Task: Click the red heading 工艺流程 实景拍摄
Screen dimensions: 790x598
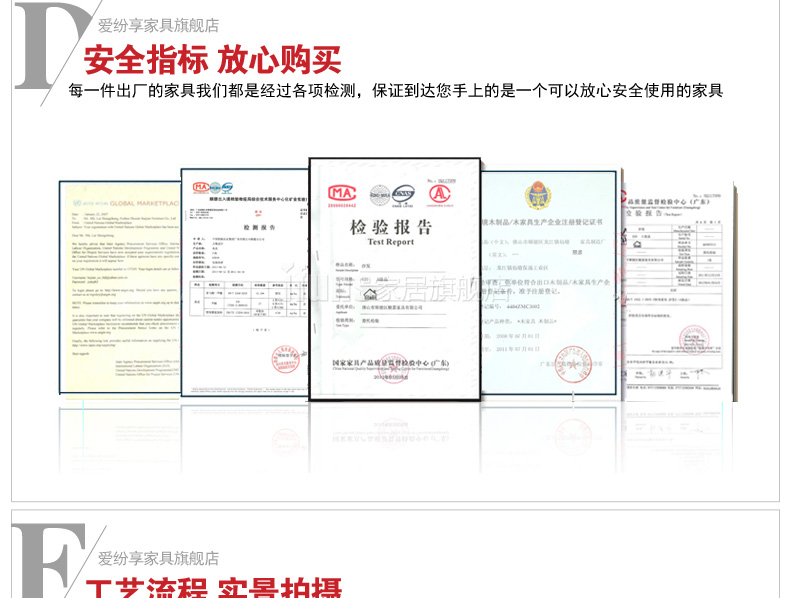Action: 214,587
